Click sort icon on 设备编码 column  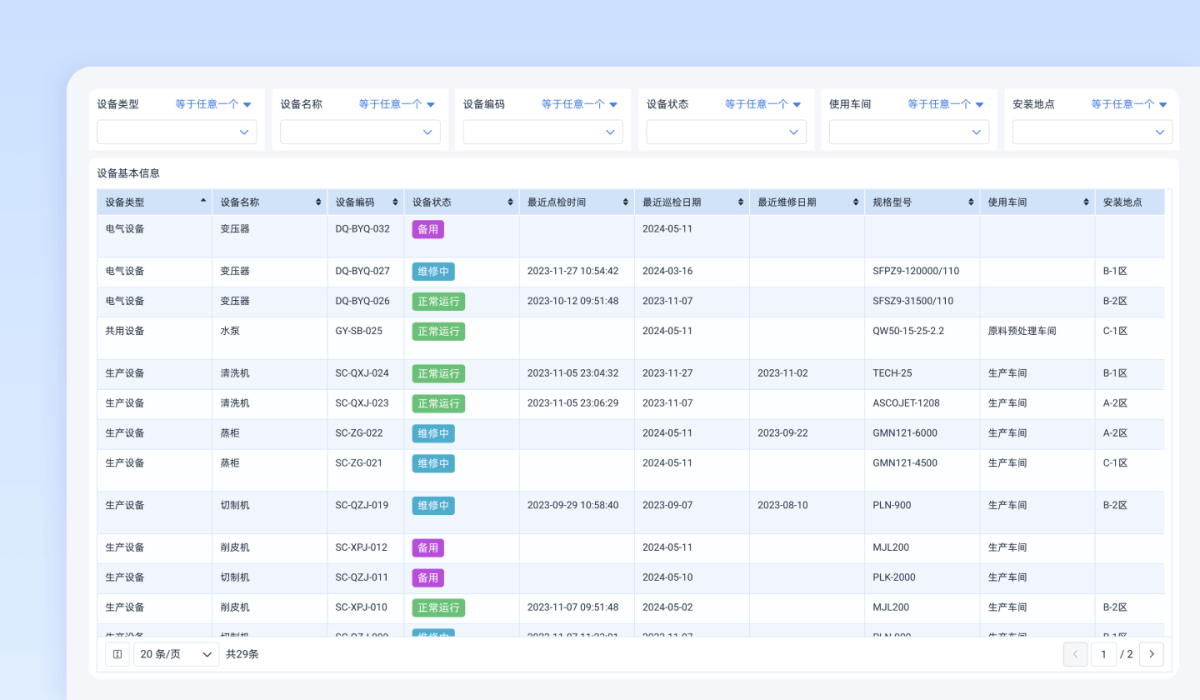[x=395, y=202]
